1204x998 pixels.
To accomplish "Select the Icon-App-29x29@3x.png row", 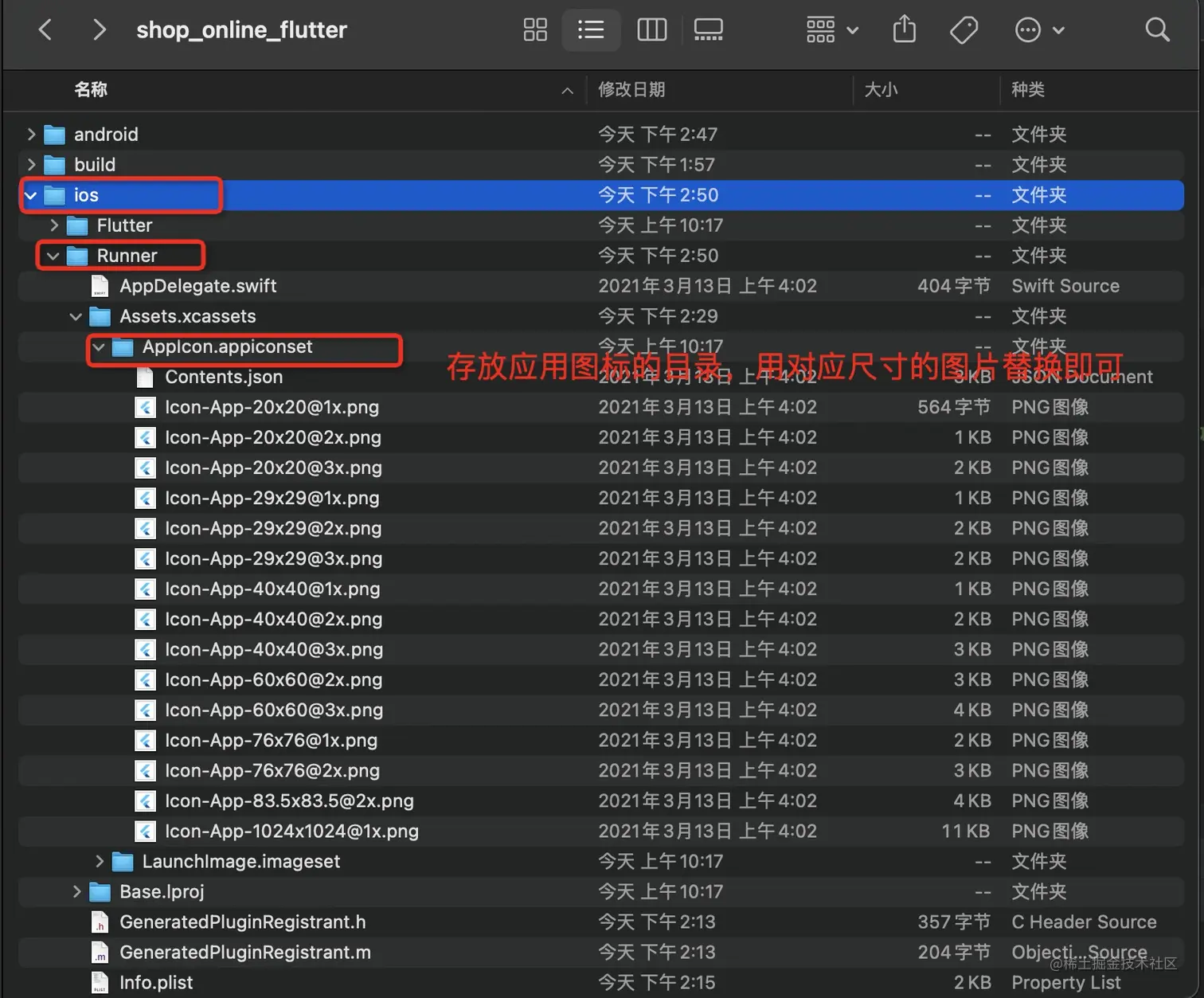I will 601,558.
